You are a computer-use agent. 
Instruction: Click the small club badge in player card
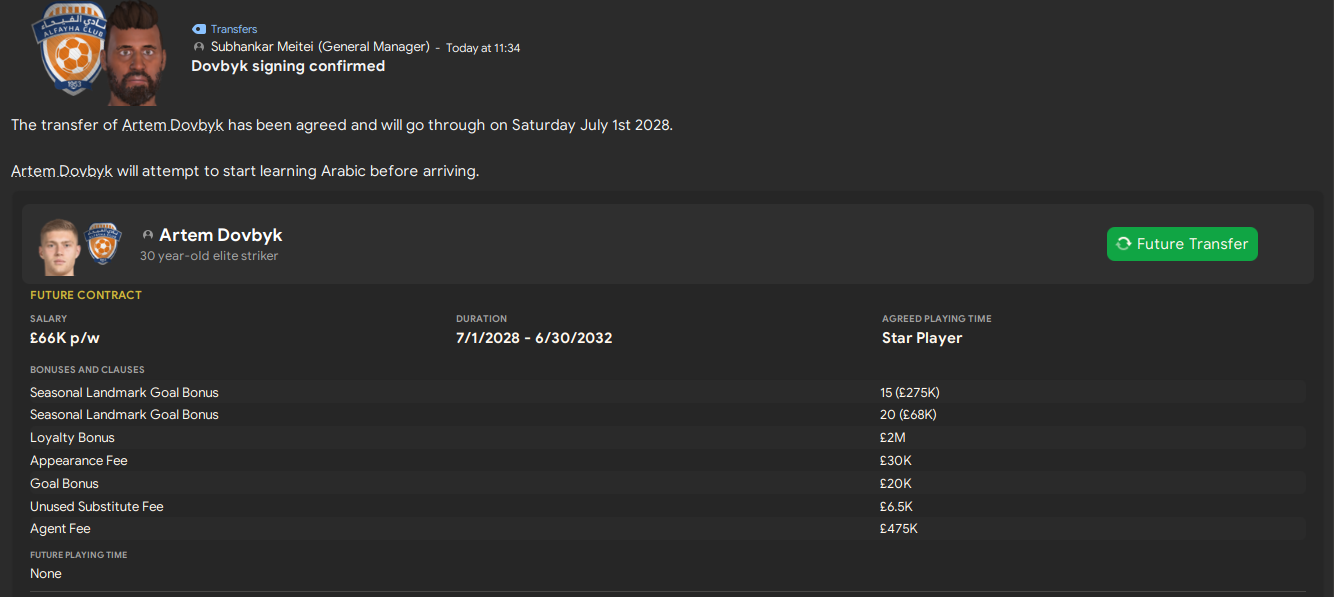click(102, 244)
